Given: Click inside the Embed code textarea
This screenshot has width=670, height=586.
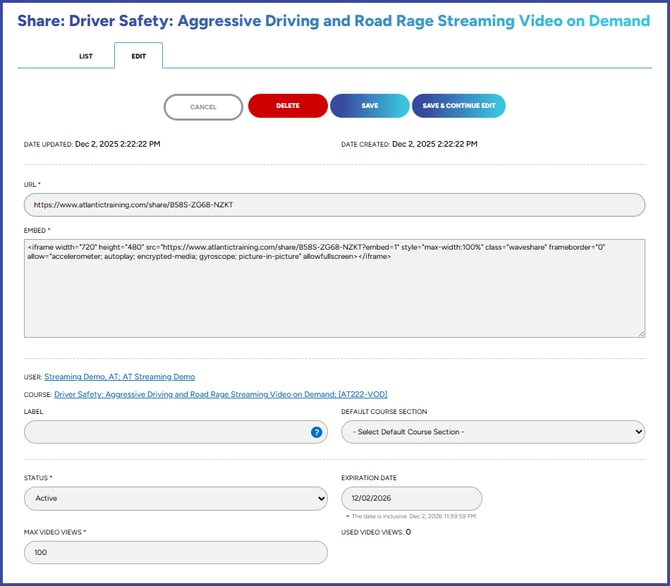Looking at the screenshot, I should point(334,288).
